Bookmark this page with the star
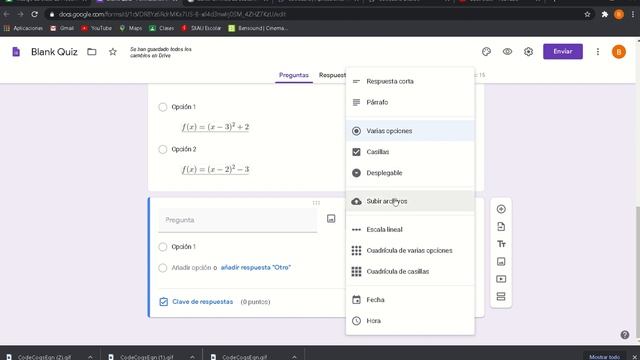Image resolution: width=640 pixels, height=360 pixels. click(587, 14)
